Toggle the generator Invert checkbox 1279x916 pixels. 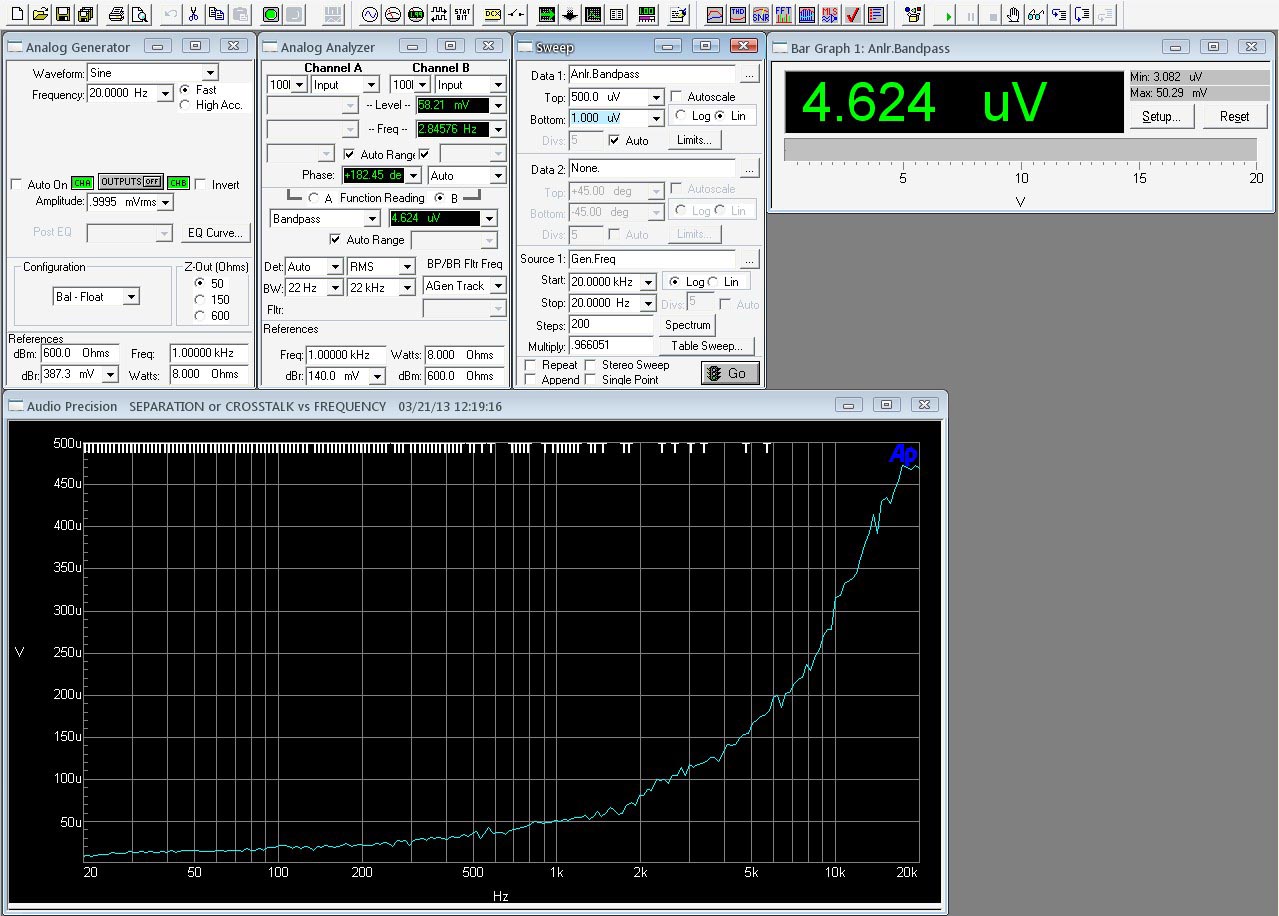[x=201, y=185]
